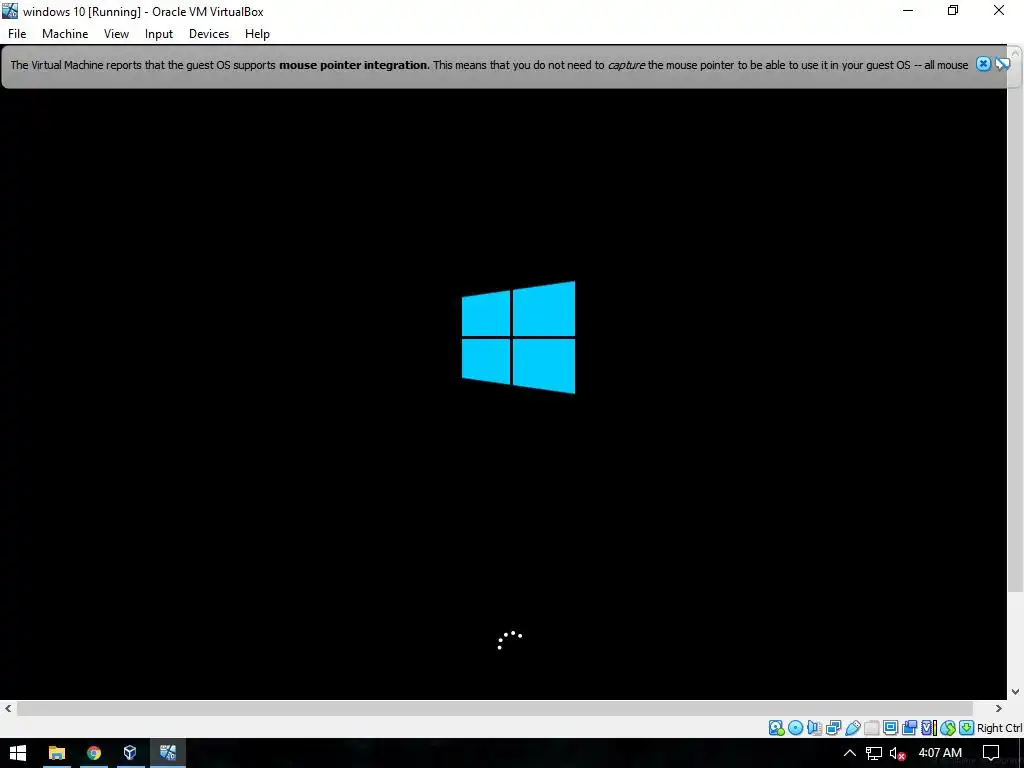
Task: Dismiss the mouse pointer integration notification
Action: (984, 64)
